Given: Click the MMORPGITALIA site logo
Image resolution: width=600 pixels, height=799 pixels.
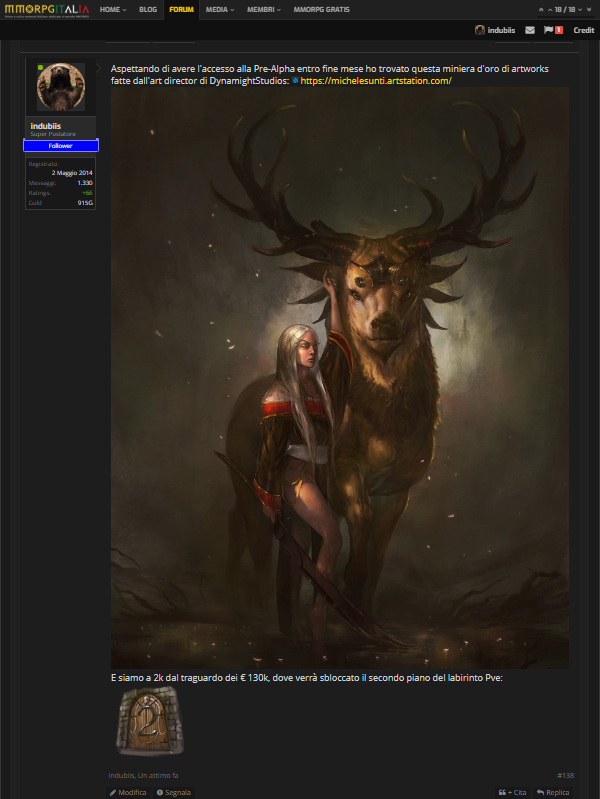Looking at the screenshot, I should [x=47, y=10].
